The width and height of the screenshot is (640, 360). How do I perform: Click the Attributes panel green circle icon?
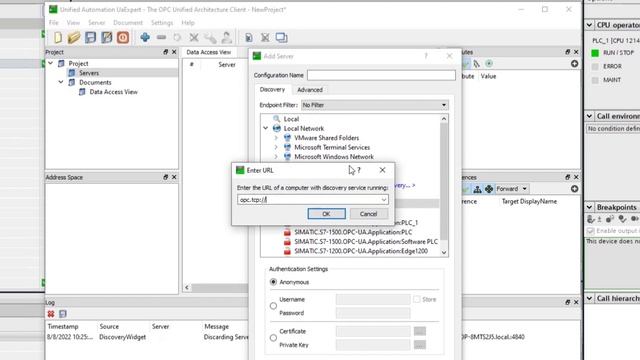(489, 64)
